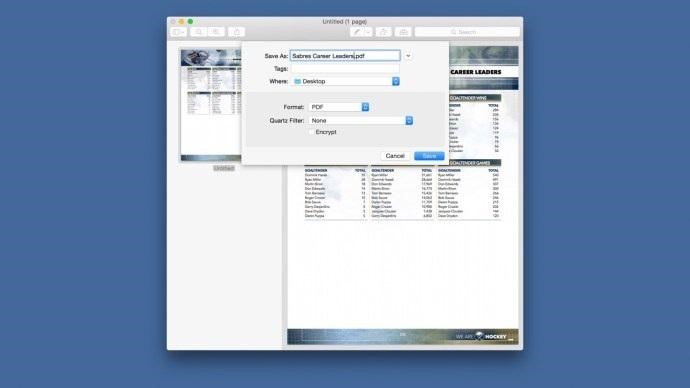The image size is (690, 388).
Task: Click in the Save As filename field
Action: [345, 56]
